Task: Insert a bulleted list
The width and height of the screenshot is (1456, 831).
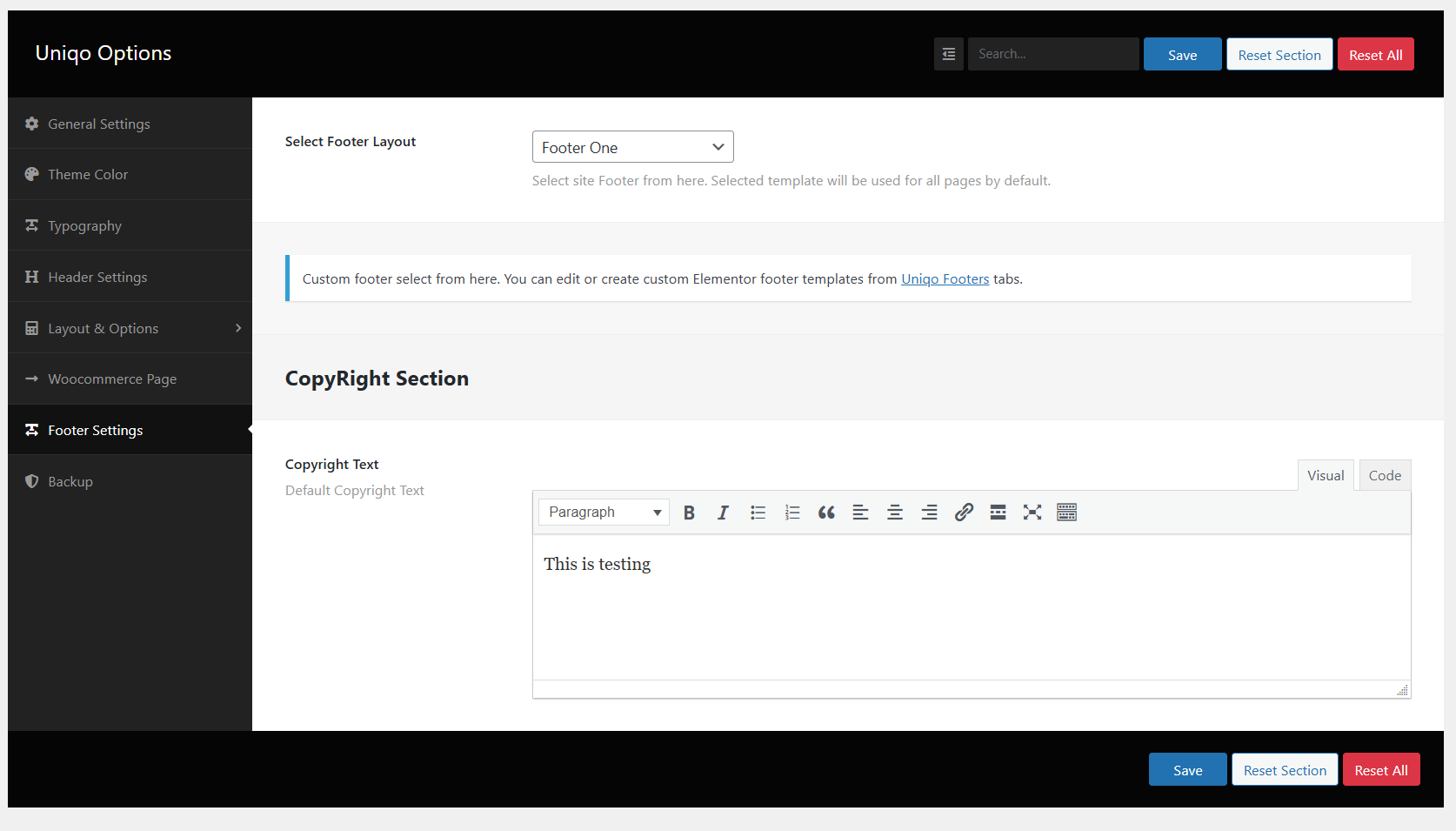Action: [x=758, y=513]
